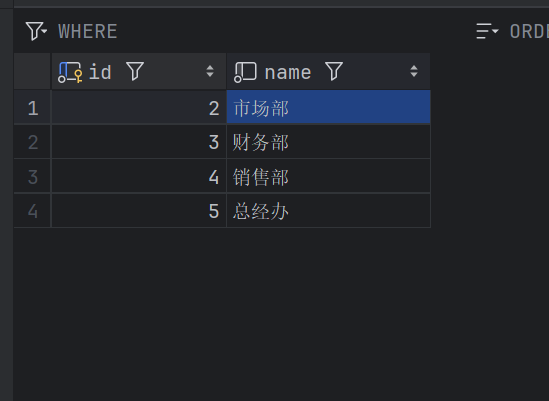Select the id cell containing 5
Image resolution: width=549 pixels, height=401 pixels.
(x=139, y=211)
